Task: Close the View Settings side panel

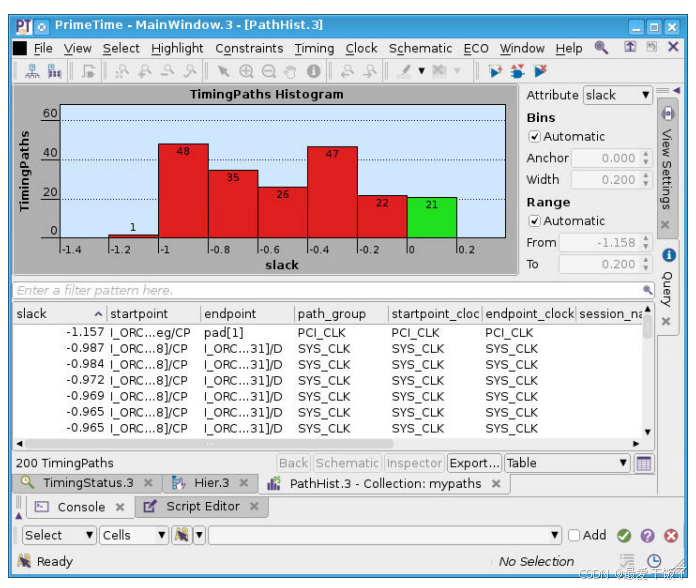Action: click(664, 225)
